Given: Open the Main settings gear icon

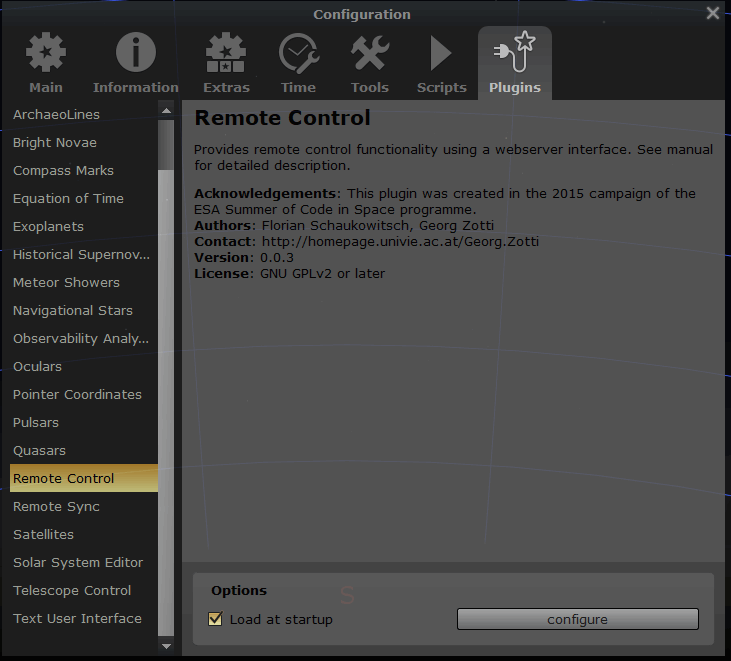Looking at the screenshot, I should 46,52.
